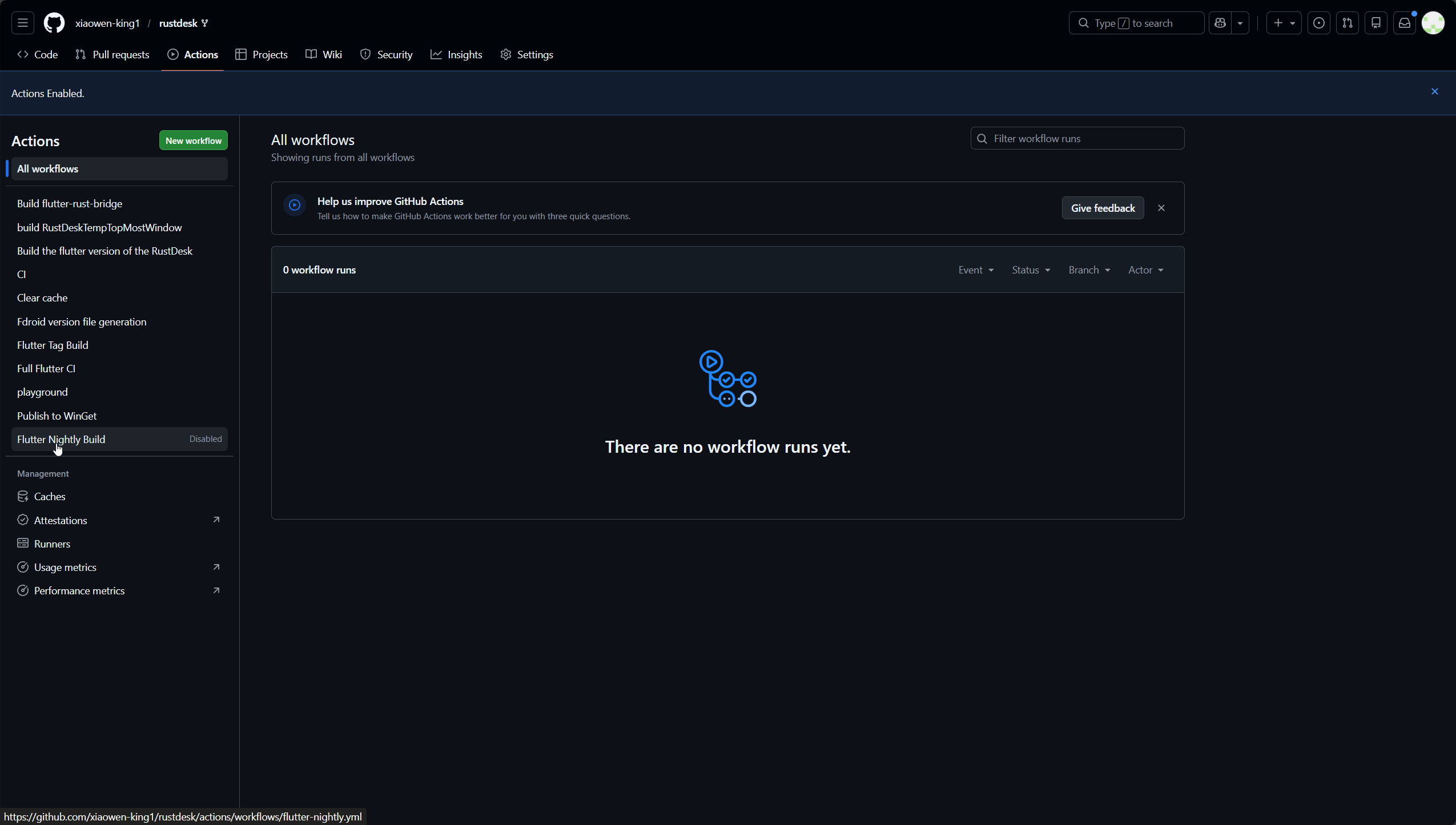1456x825 pixels.
Task: Click the New workflow button
Action: click(x=193, y=140)
